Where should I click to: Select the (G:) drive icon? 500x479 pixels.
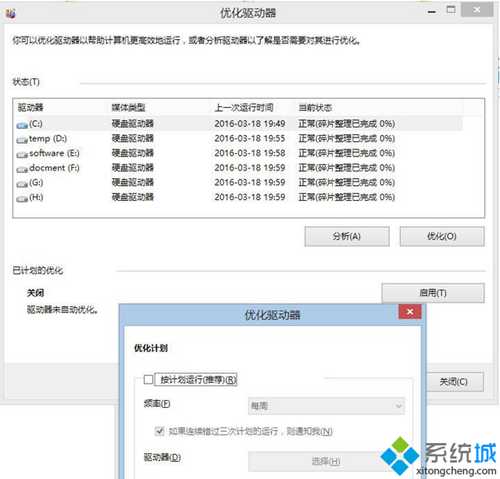coord(22,184)
